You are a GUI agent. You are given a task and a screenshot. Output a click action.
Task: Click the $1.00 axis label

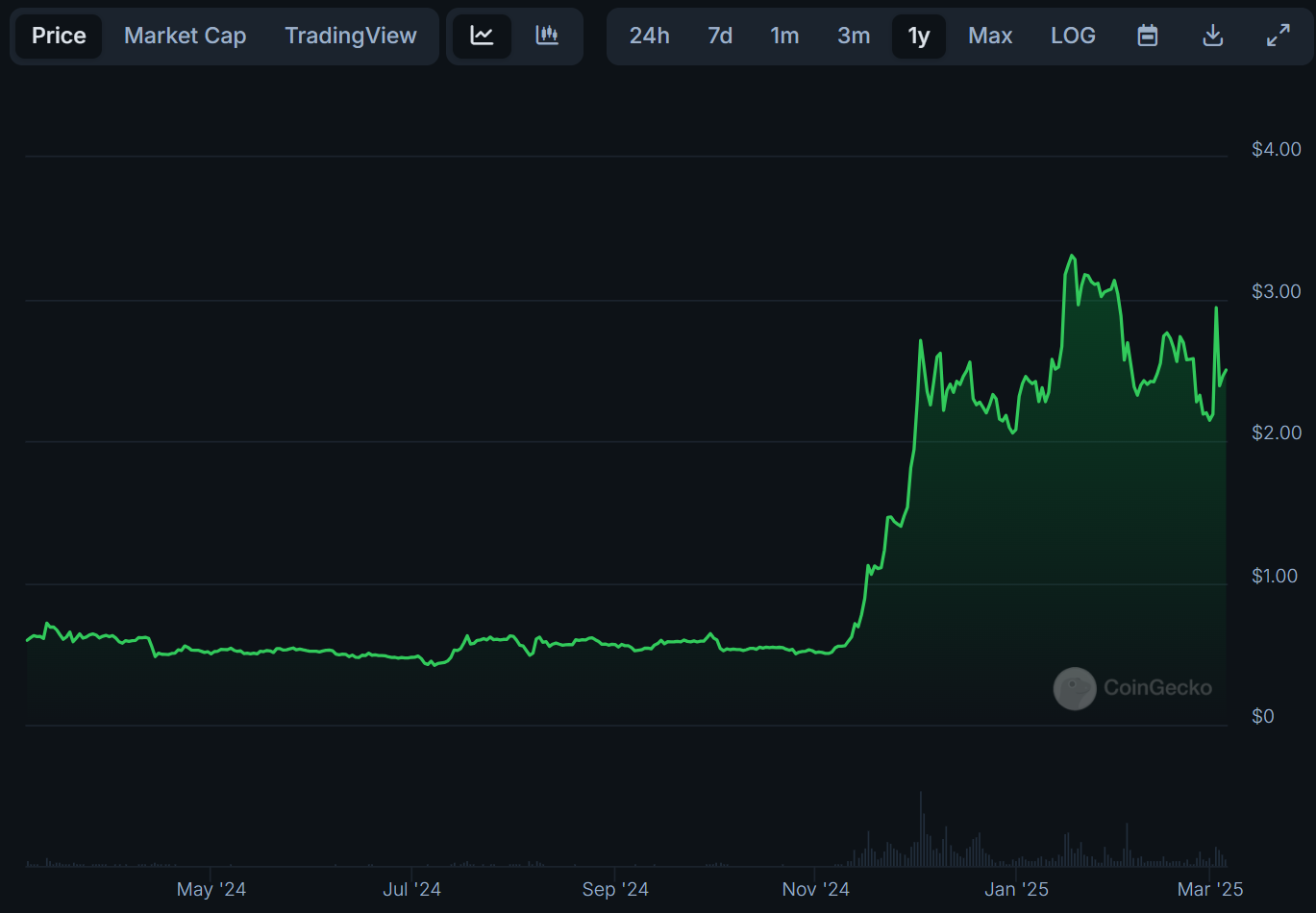[x=1277, y=576]
